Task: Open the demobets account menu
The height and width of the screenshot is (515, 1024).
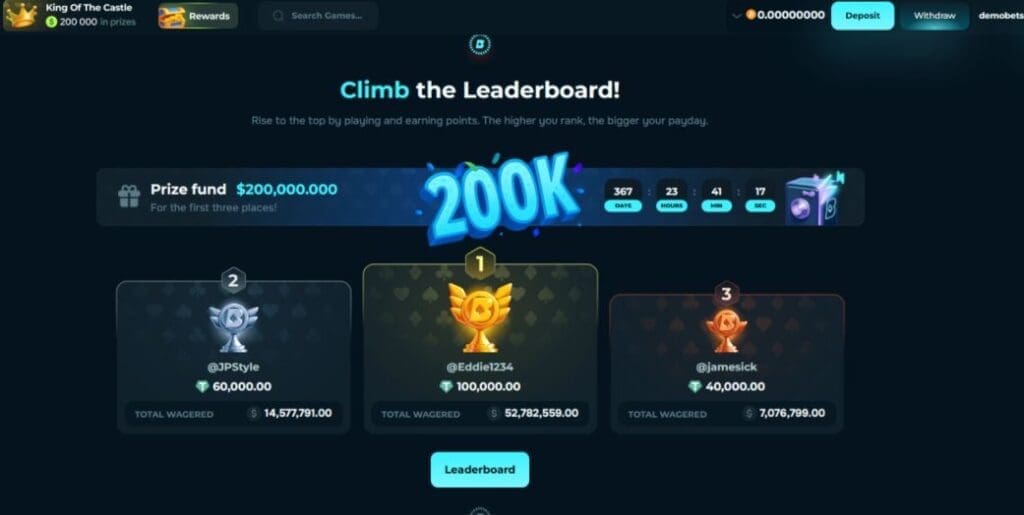Action: point(1000,16)
